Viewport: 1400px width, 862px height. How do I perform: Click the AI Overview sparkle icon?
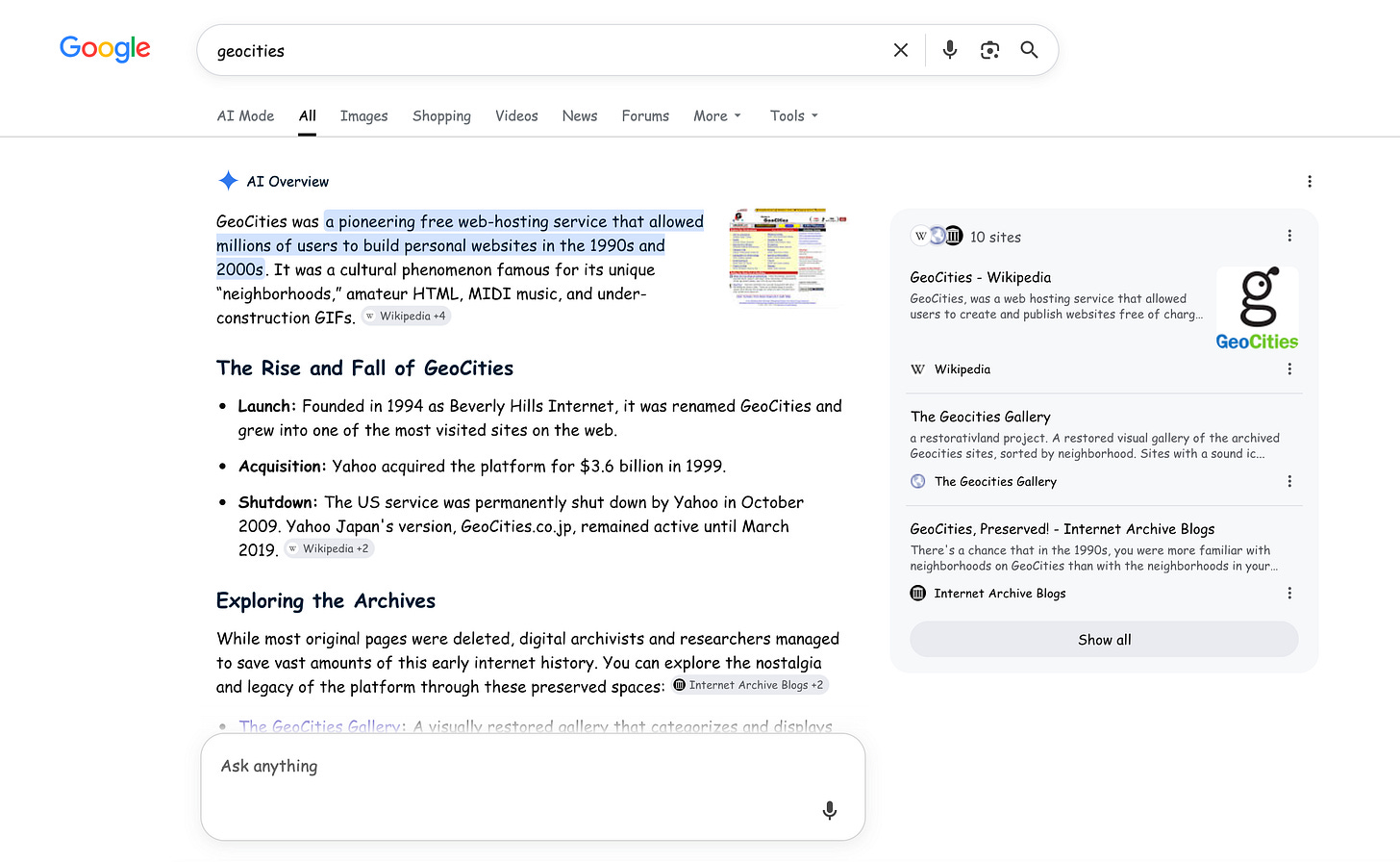click(228, 181)
